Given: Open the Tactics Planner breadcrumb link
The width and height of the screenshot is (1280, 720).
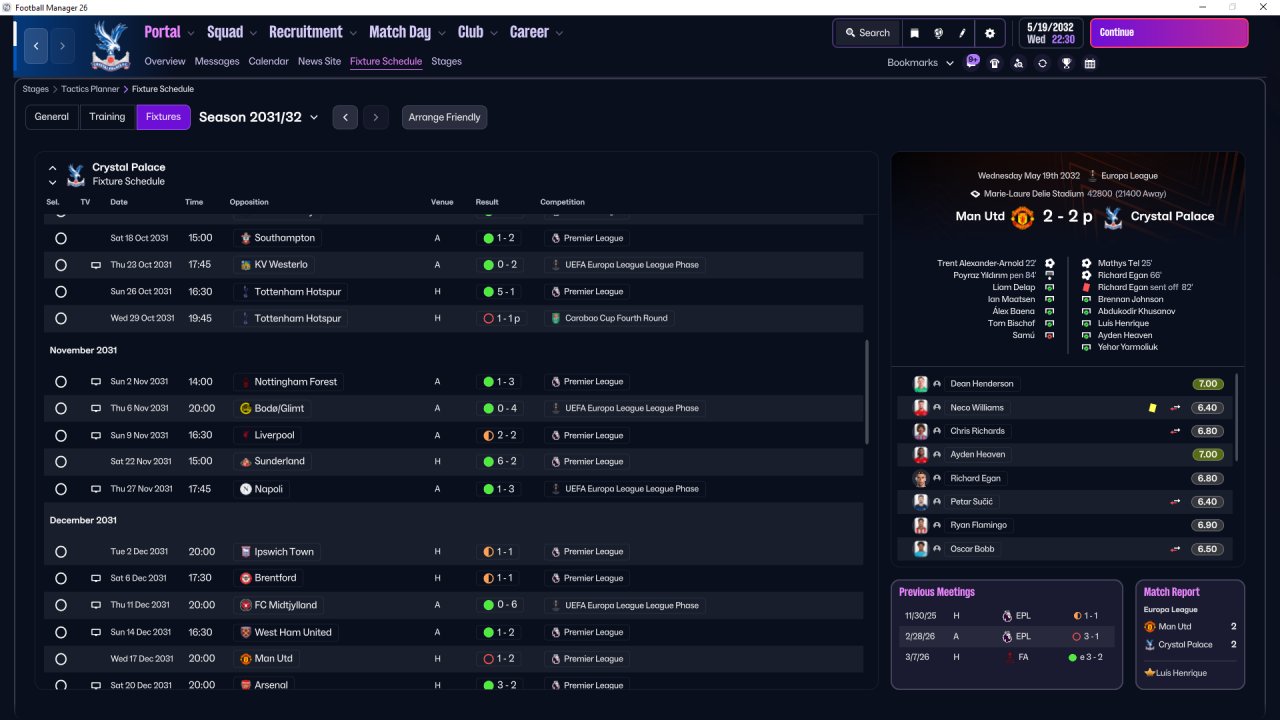Looking at the screenshot, I should point(90,89).
